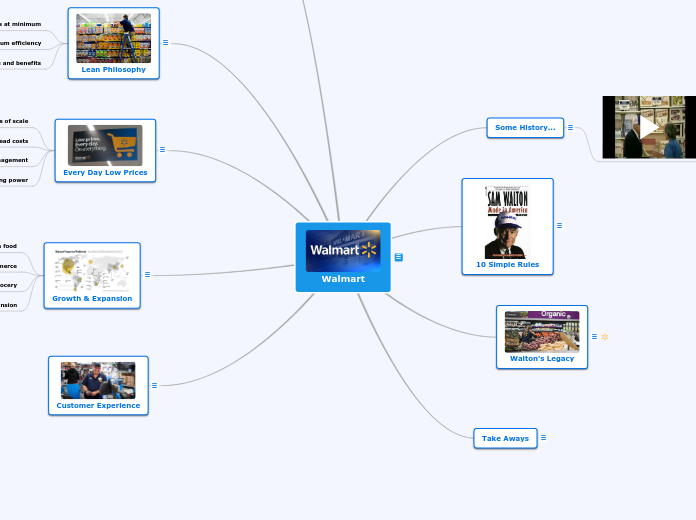This screenshot has width=696, height=520.
Task: Open the world map image in Growth & Expansion
Action: 92,270
